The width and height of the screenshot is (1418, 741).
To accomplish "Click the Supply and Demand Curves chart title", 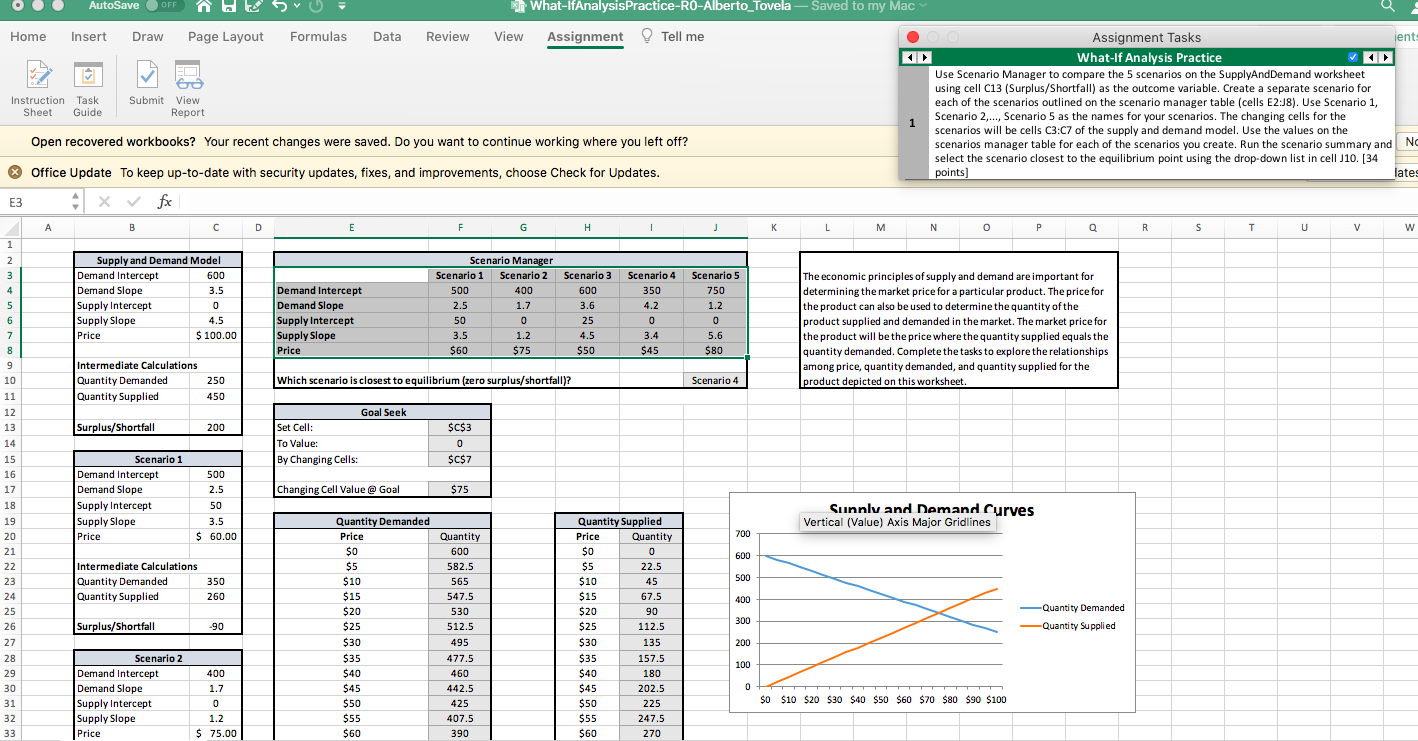I will (932, 510).
